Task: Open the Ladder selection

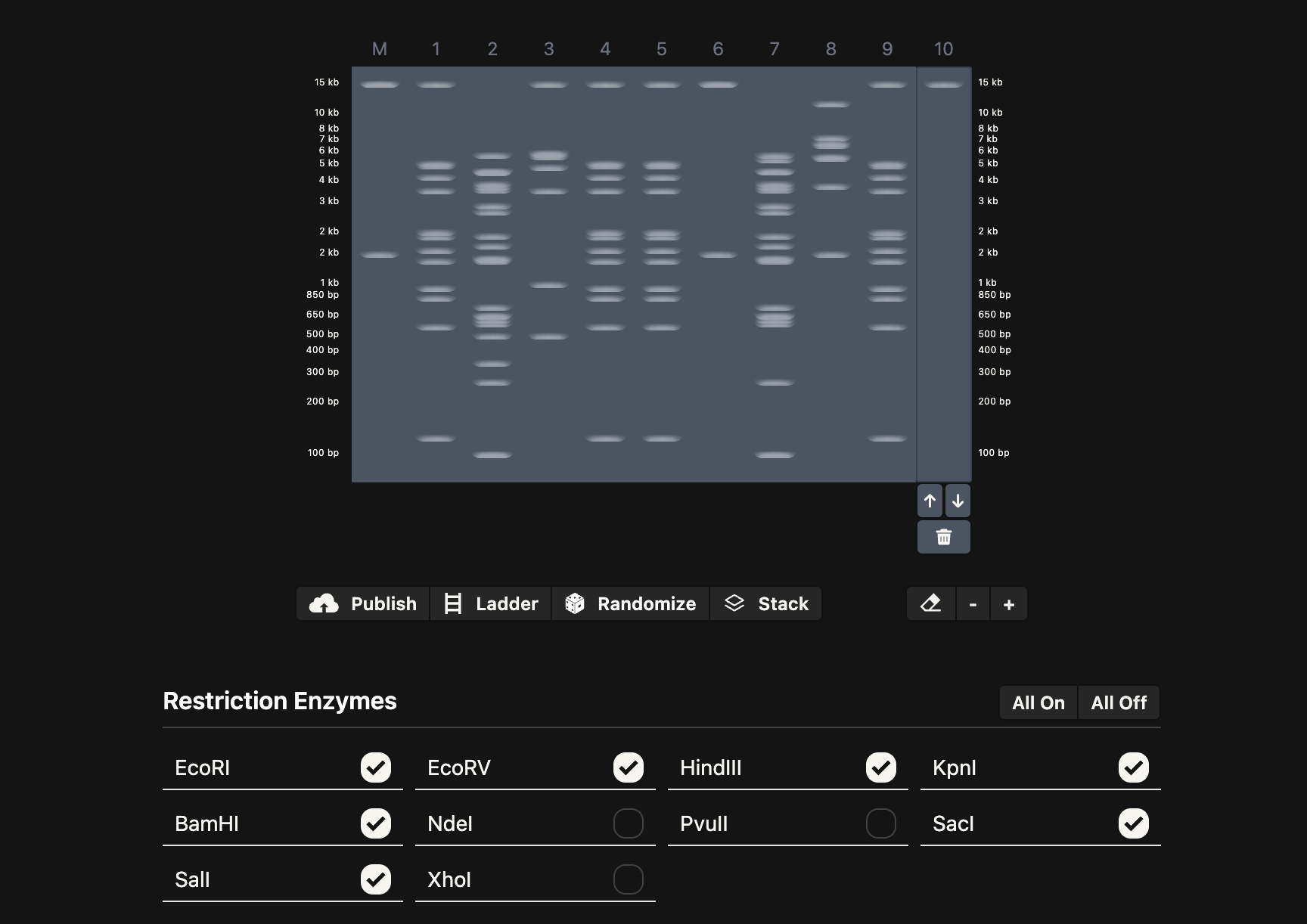Action: point(491,603)
